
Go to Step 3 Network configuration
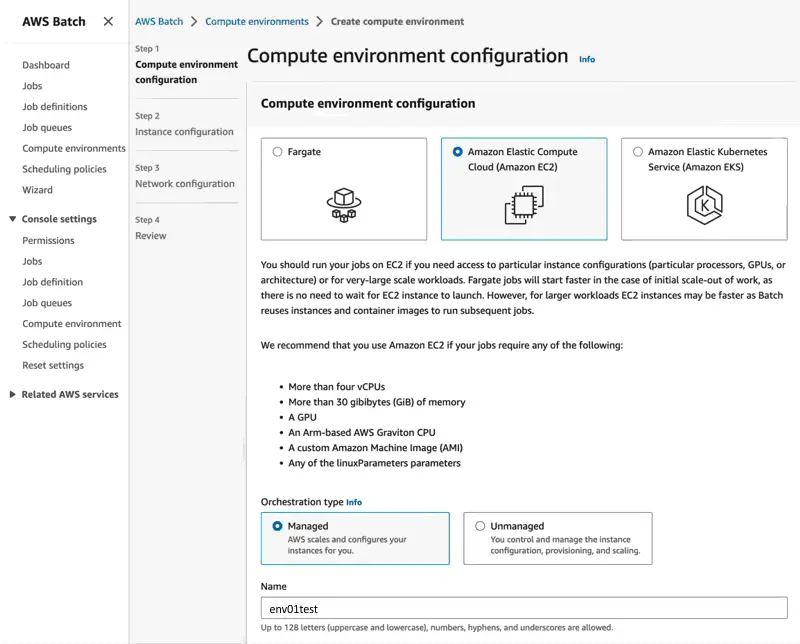185,184
